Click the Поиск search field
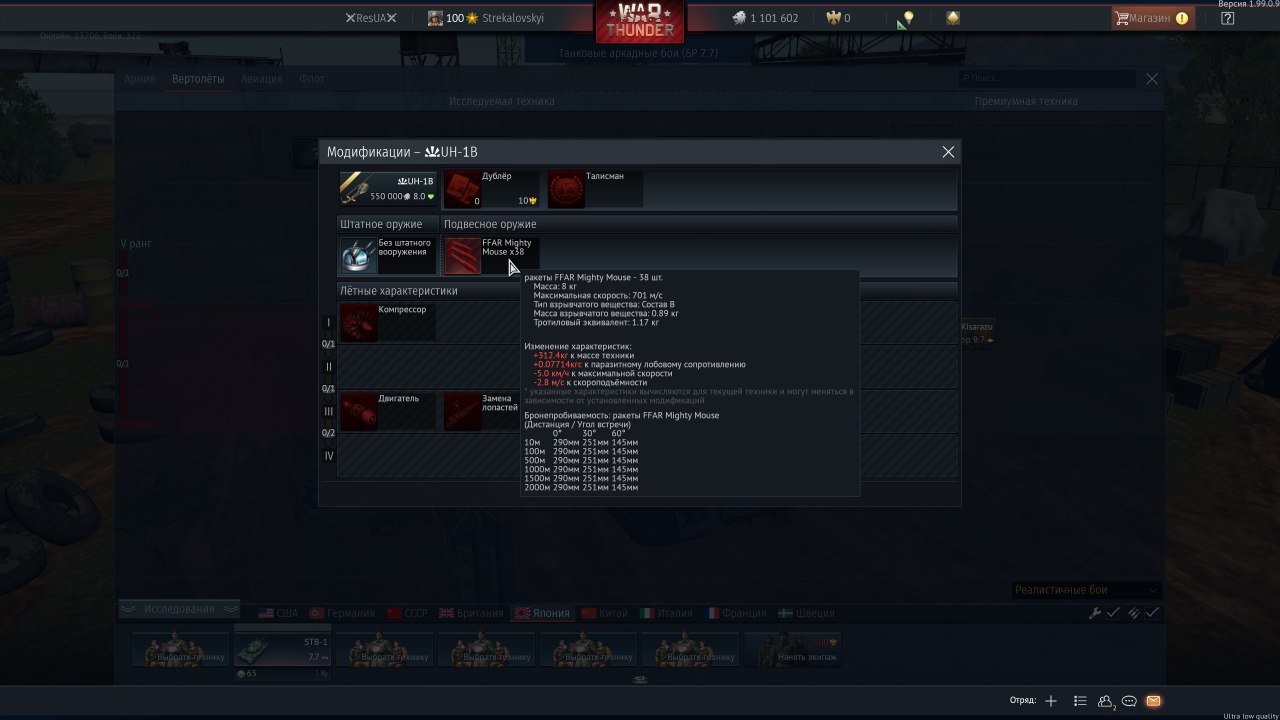This screenshot has width=1280, height=720. coord(1046,78)
